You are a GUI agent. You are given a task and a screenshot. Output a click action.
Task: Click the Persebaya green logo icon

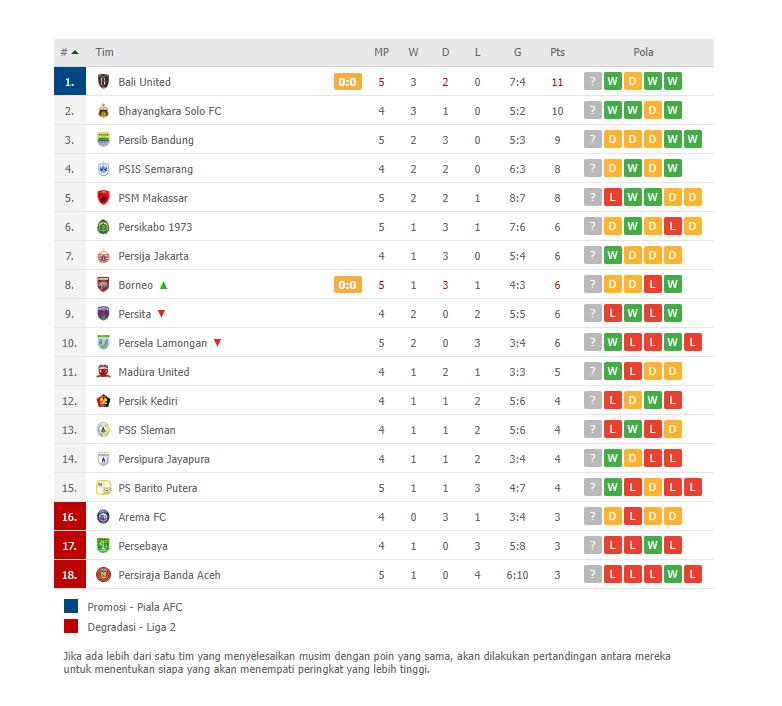click(103, 545)
